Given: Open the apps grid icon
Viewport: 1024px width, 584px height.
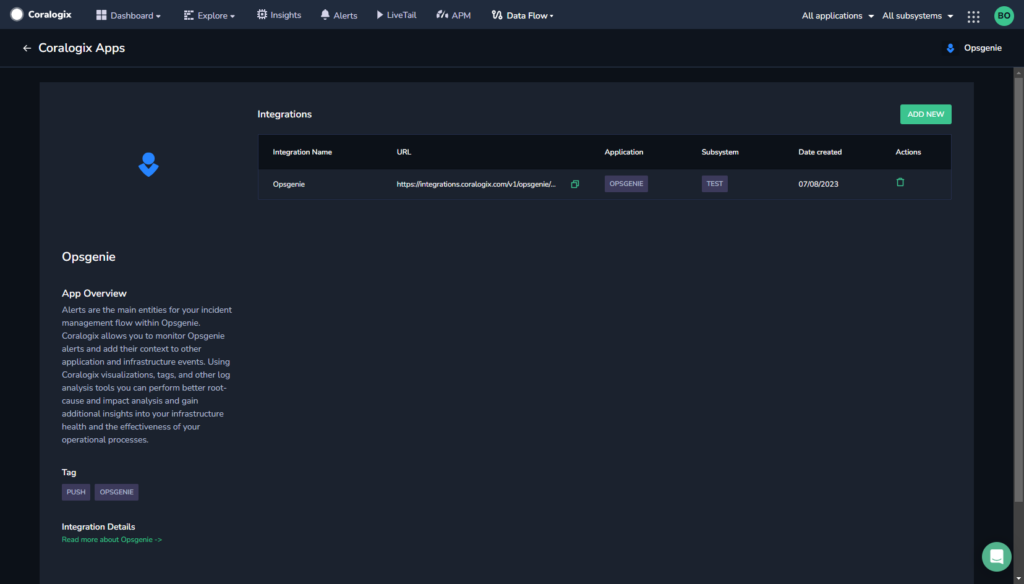Looking at the screenshot, I should (x=973, y=16).
